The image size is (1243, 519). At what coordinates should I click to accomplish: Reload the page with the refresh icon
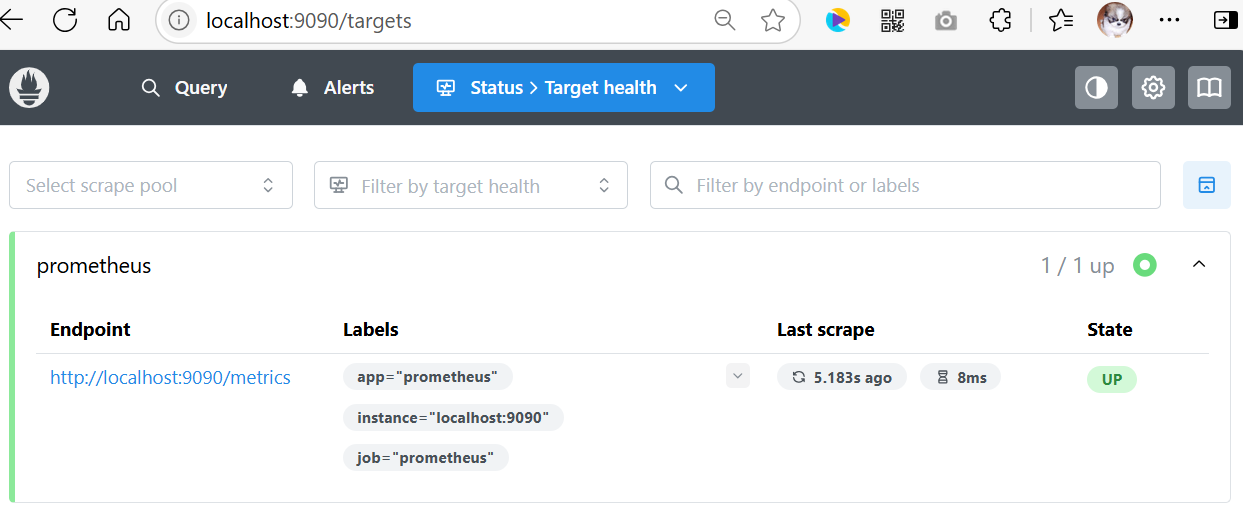coord(66,20)
